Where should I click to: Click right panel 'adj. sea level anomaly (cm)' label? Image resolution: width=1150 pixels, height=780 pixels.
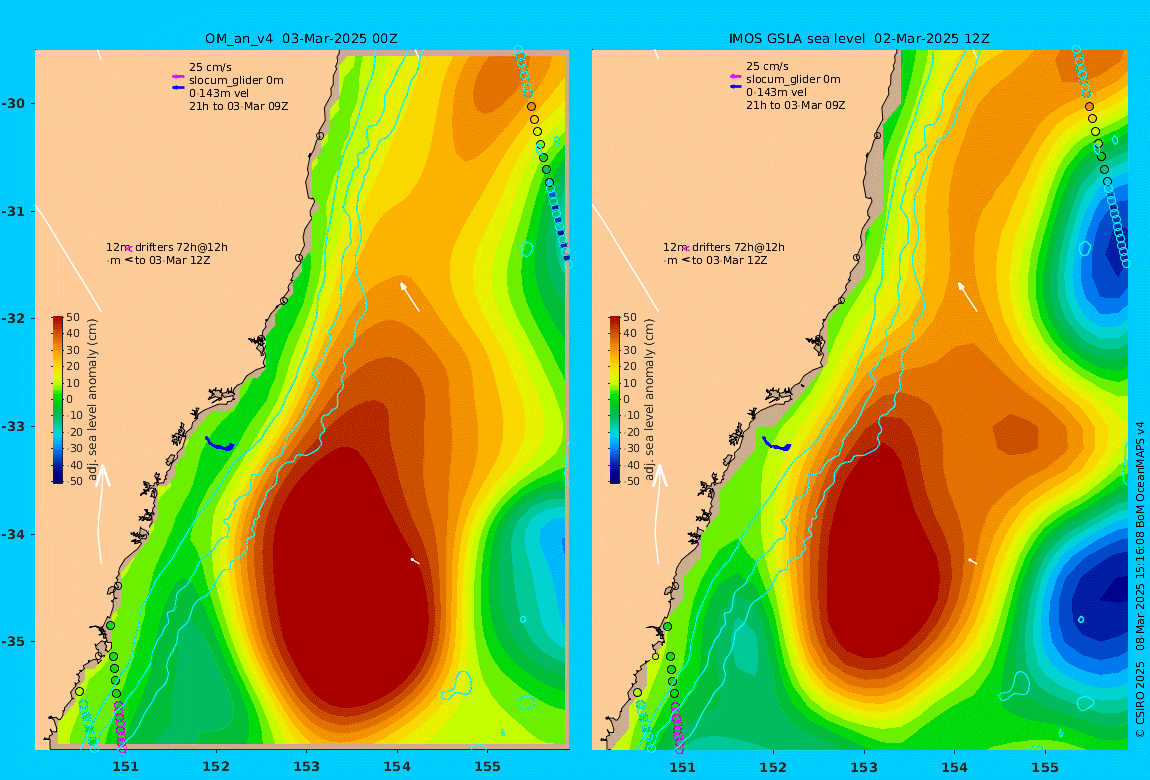pos(649,400)
